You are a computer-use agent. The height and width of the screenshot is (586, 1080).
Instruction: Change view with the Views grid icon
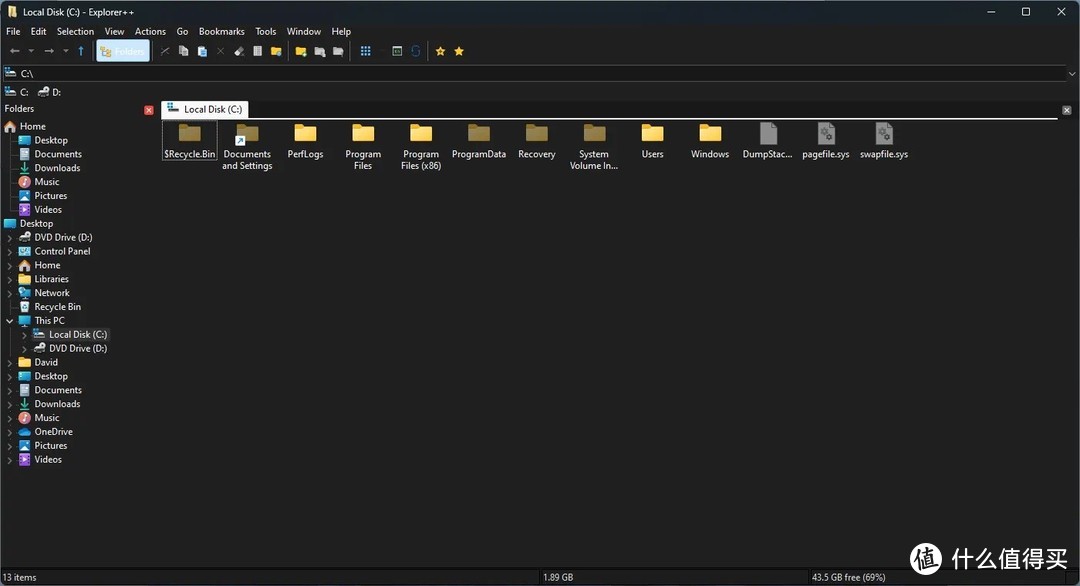coord(366,51)
